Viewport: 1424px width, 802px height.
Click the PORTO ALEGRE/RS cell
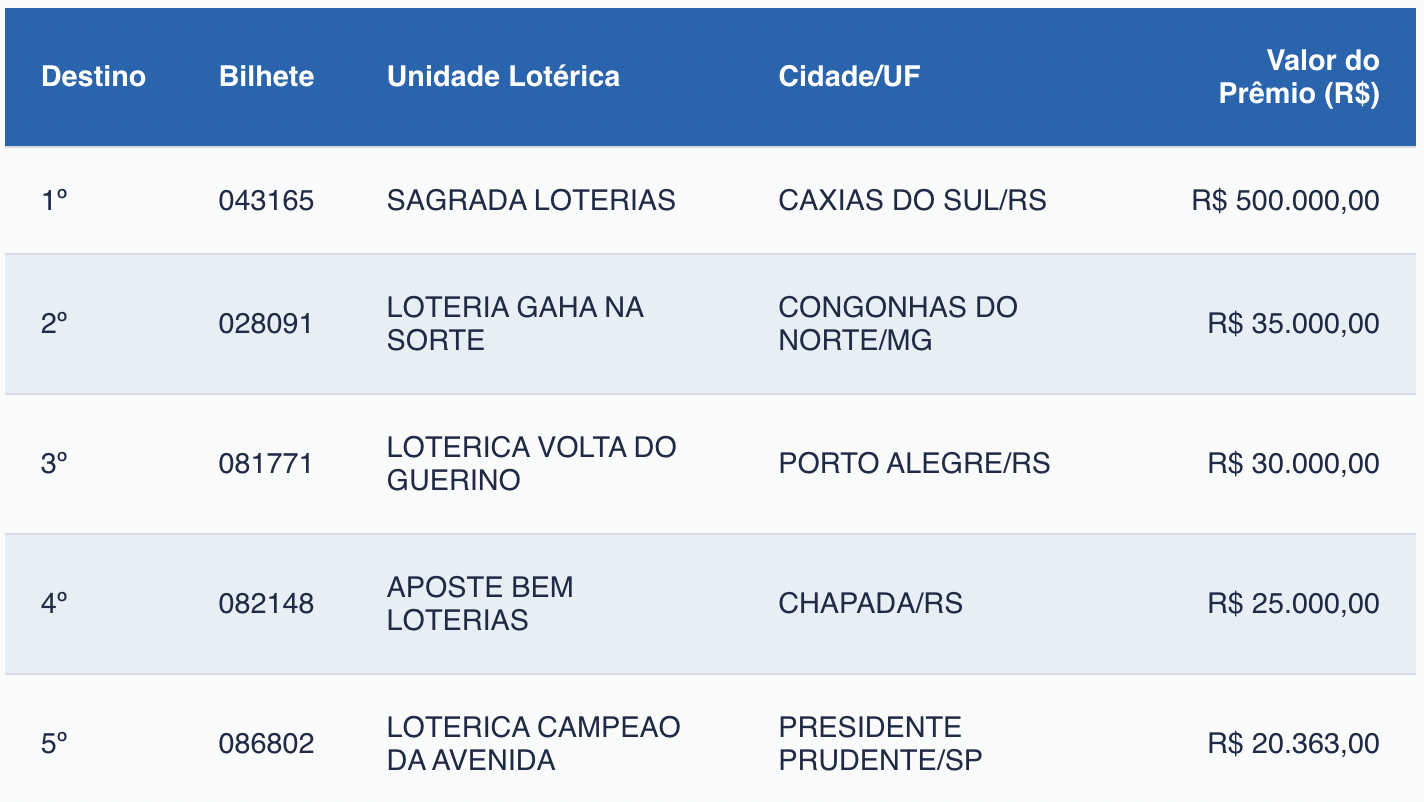(x=914, y=464)
